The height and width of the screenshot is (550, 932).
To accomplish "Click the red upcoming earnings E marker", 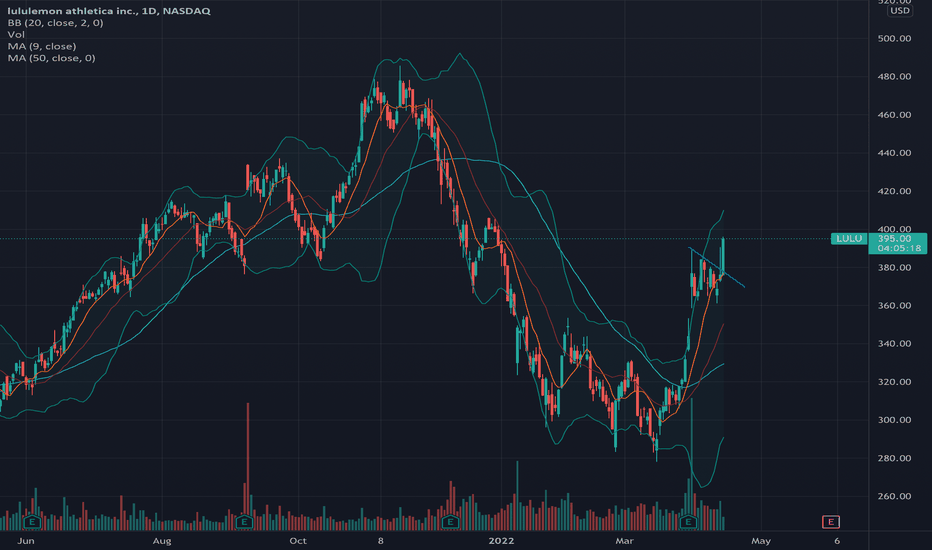I will (830, 522).
